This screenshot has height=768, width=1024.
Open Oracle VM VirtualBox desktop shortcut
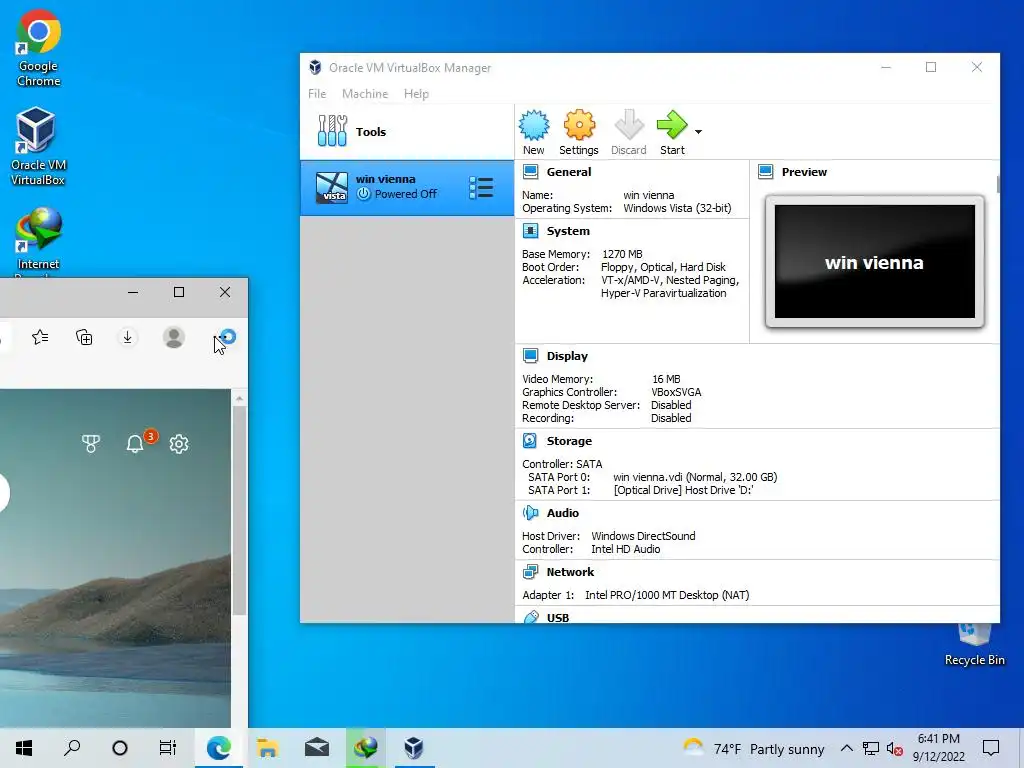click(38, 147)
